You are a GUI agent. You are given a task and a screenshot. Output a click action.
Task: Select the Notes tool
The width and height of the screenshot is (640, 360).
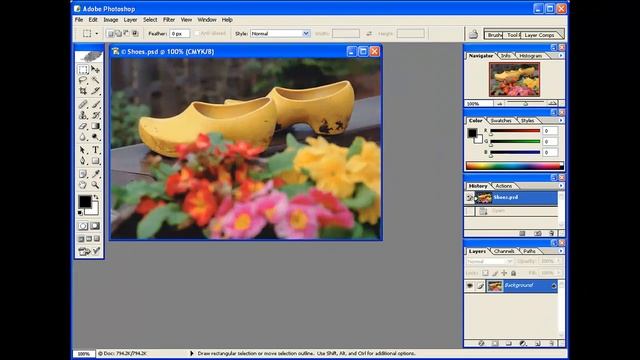83,174
